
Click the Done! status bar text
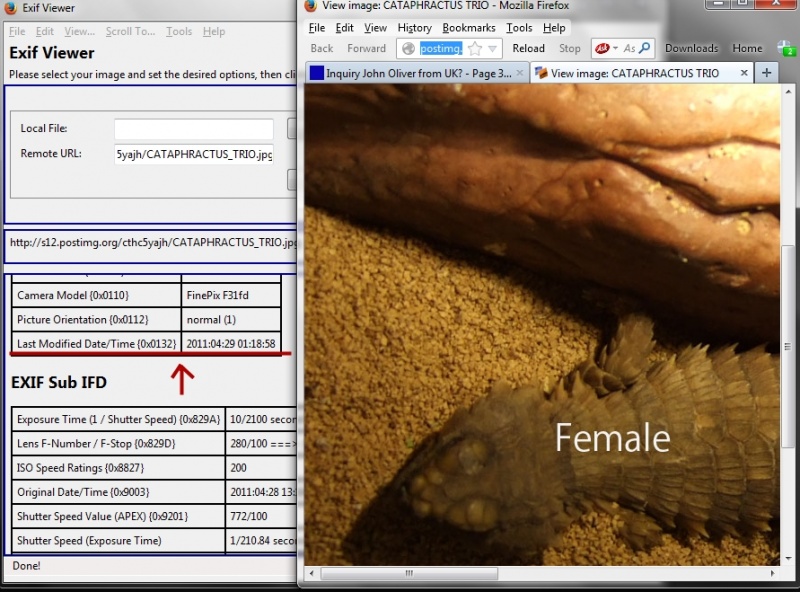[27, 566]
